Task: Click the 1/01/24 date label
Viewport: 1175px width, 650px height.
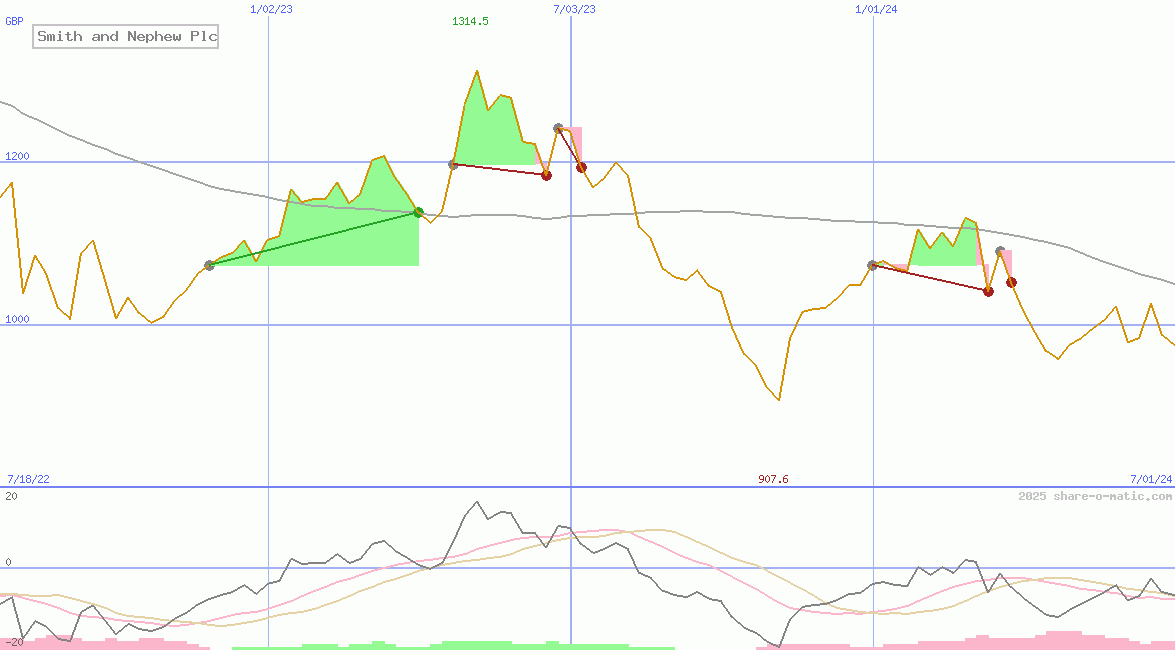Action: 876,9
